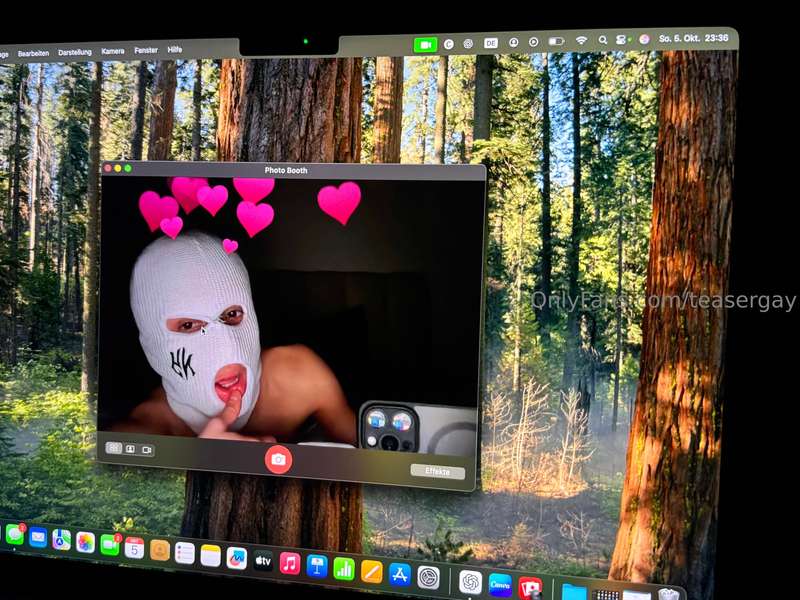Minimize the Photo Booth window
Screen dimensions: 800x600
pyautogui.click(x=118, y=168)
